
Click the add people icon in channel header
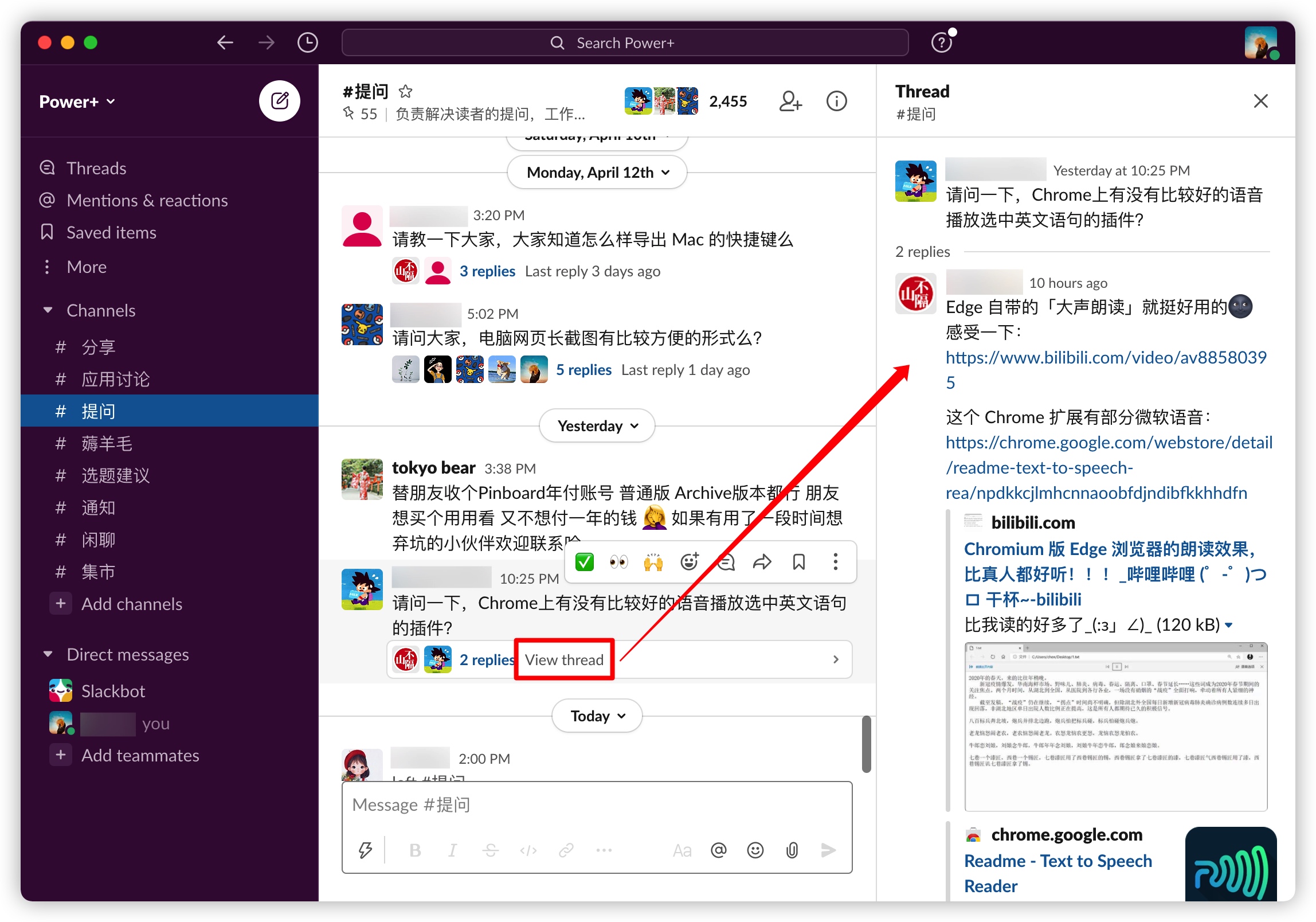pyautogui.click(x=790, y=101)
